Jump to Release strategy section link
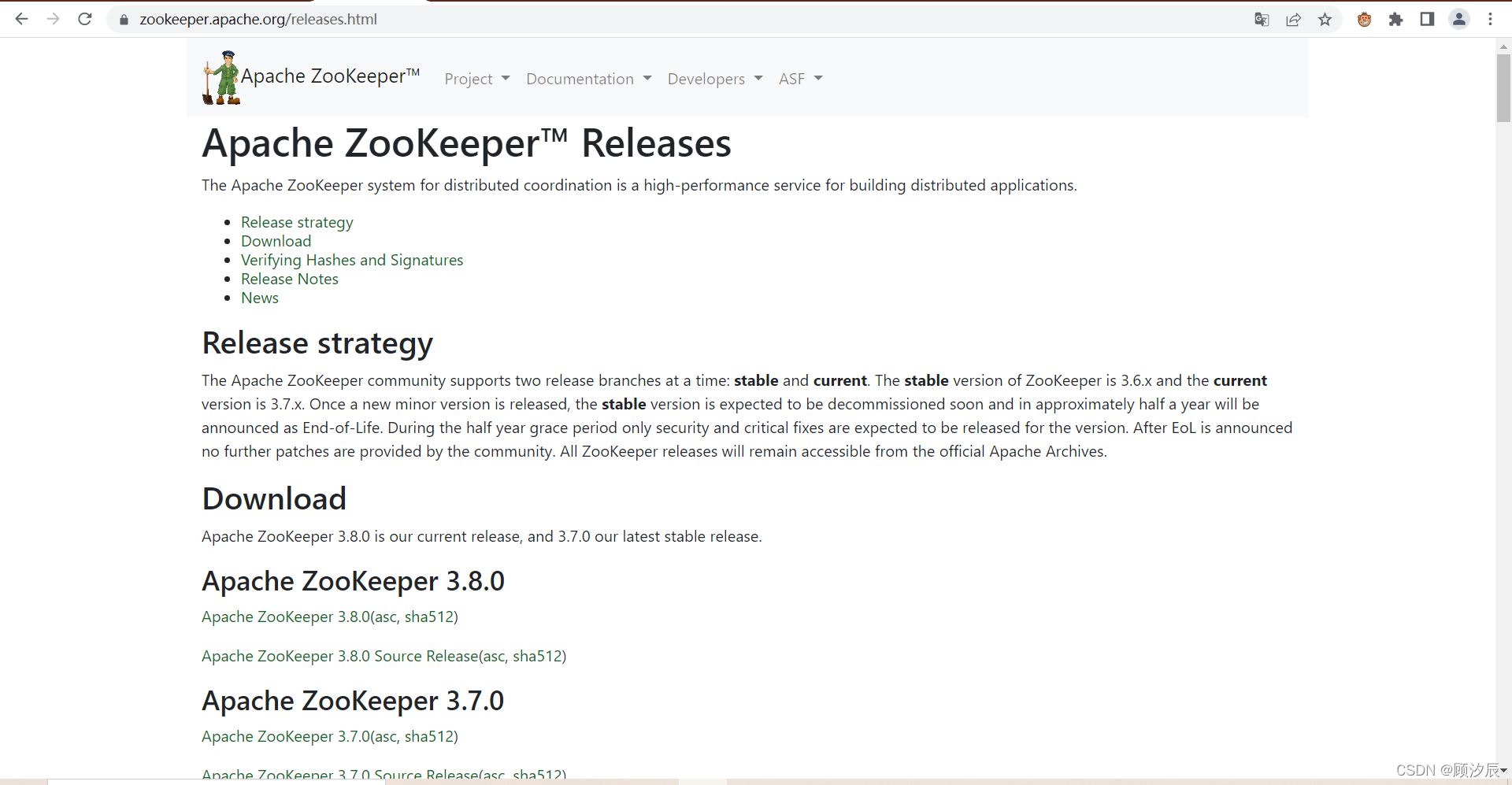This screenshot has height=785, width=1512. pyautogui.click(x=297, y=223)
